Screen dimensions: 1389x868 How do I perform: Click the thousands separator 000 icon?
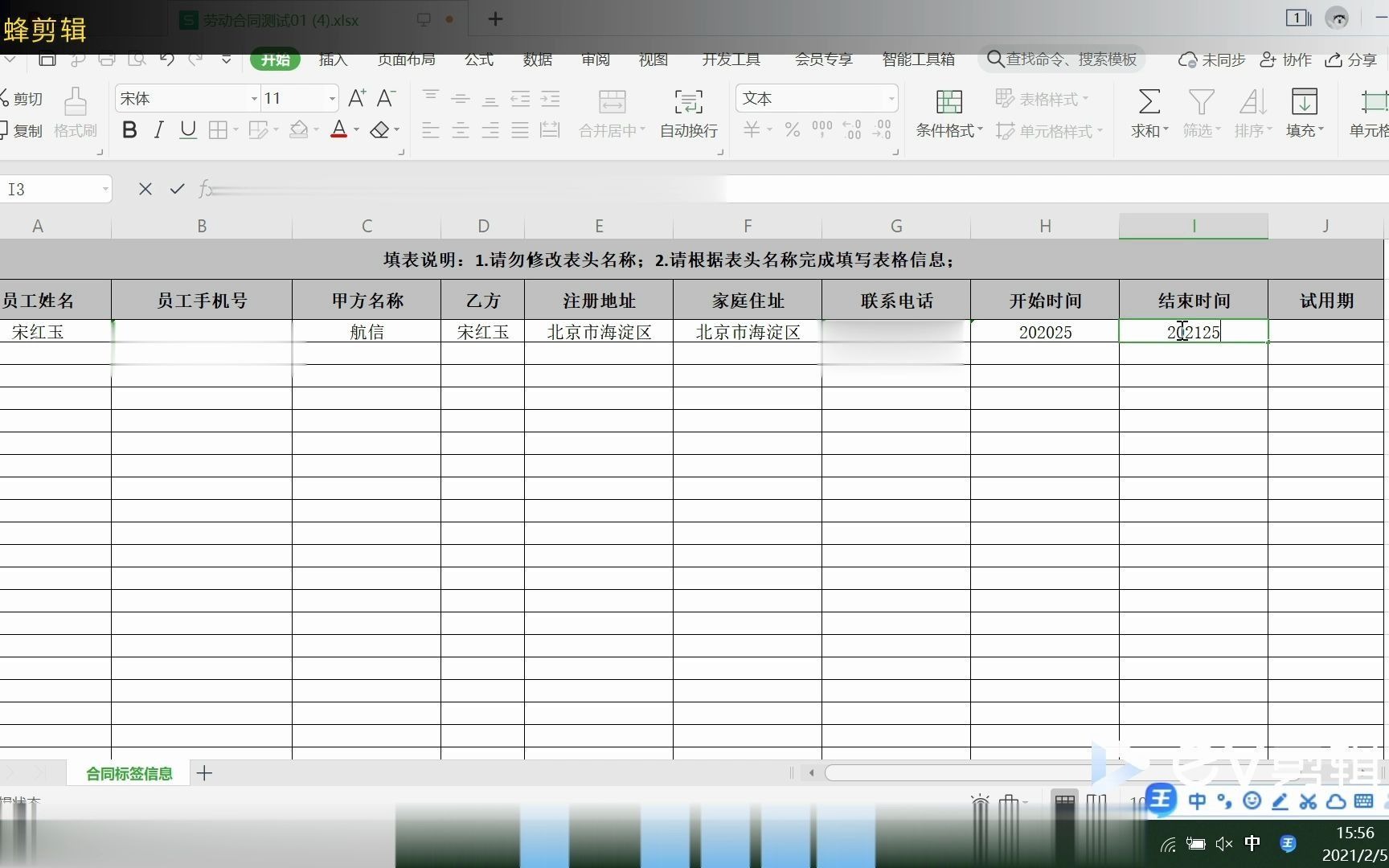click(x=822, y=129)
